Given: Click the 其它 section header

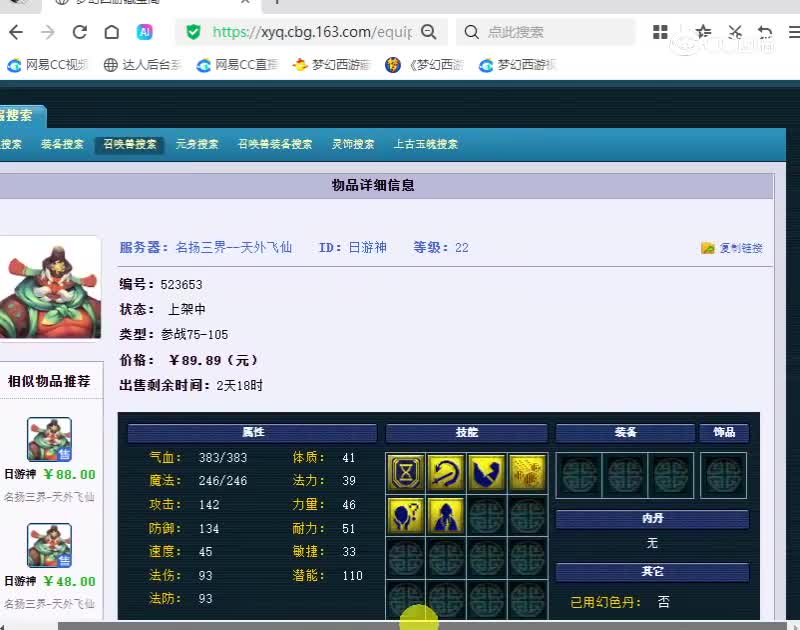Looking at the screenshot, I should pos(652,571).
